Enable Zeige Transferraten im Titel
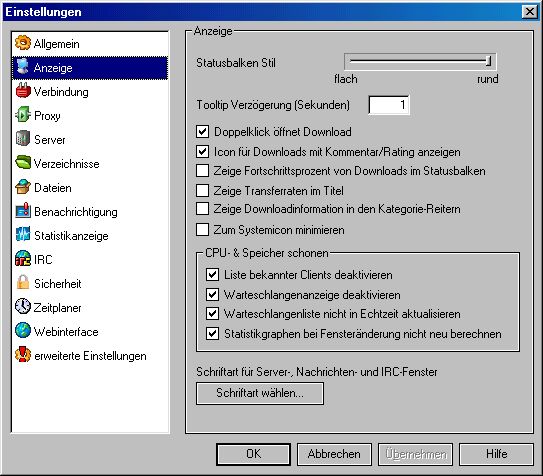Viewport: 543px width, 476px height. pyautogui.click(x=203, y=190)
